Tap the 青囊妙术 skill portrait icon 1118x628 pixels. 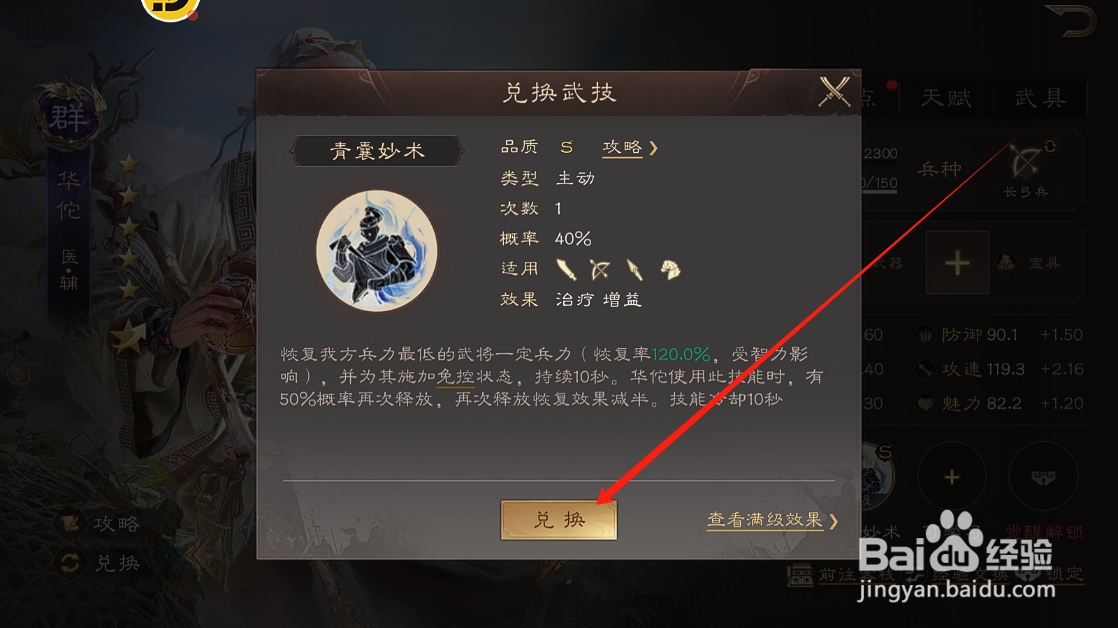click(x=376, y=250)
